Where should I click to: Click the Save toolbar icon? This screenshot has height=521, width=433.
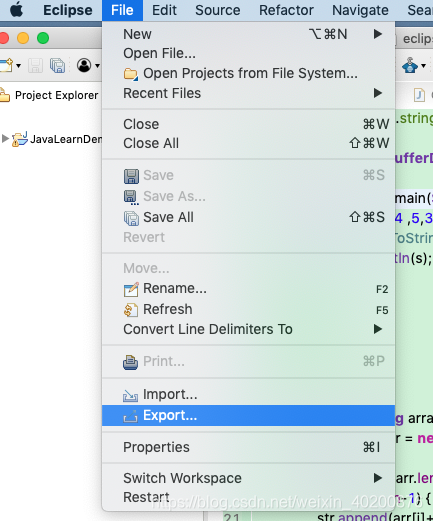click(x=35, y=65)
